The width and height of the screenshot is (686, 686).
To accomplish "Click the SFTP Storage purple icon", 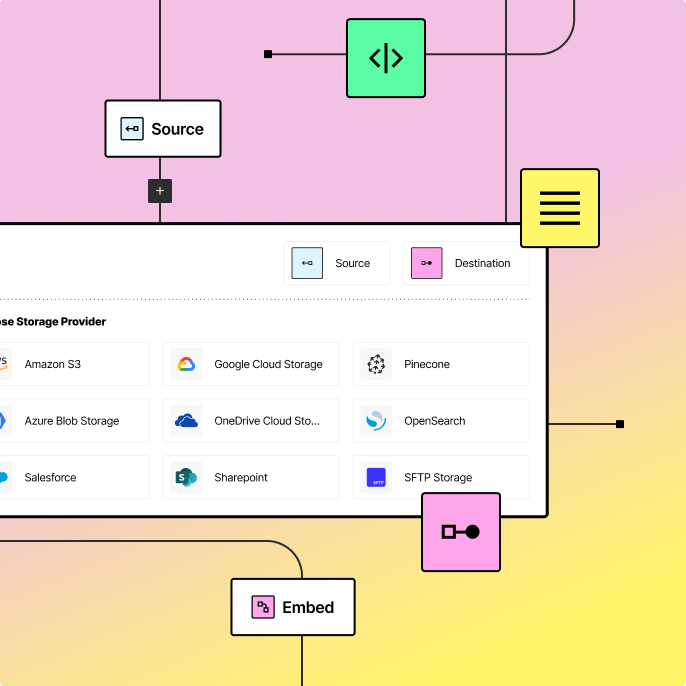I will (376, 478).
